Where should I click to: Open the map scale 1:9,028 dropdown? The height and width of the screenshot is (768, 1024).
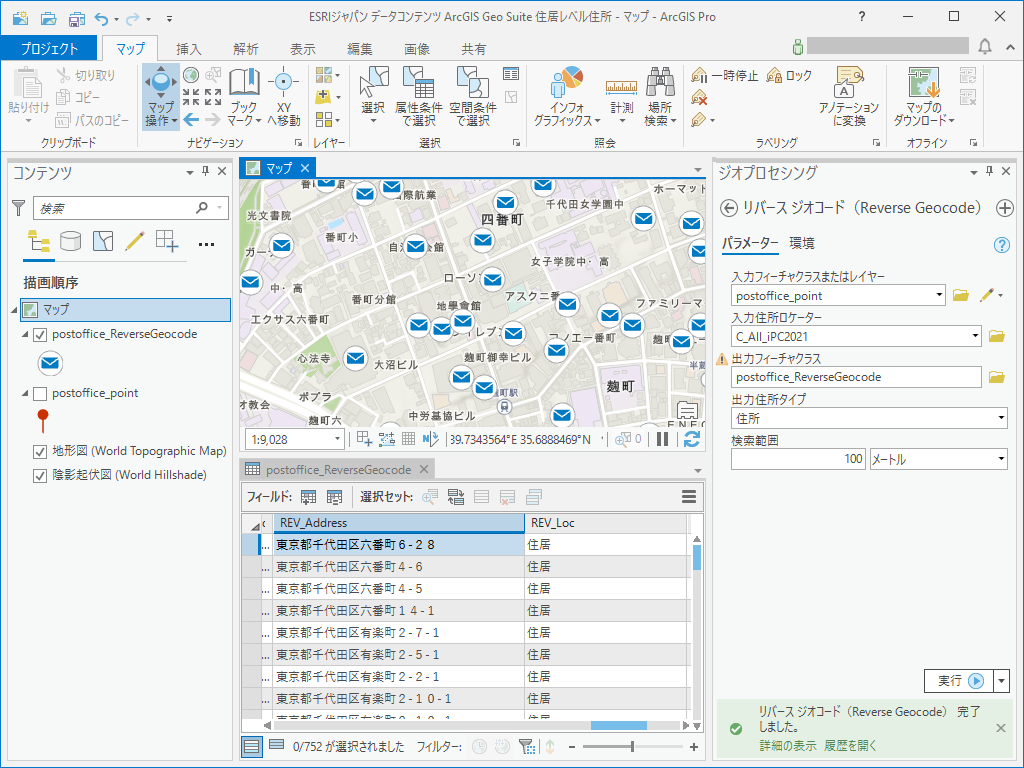[337, 439]
